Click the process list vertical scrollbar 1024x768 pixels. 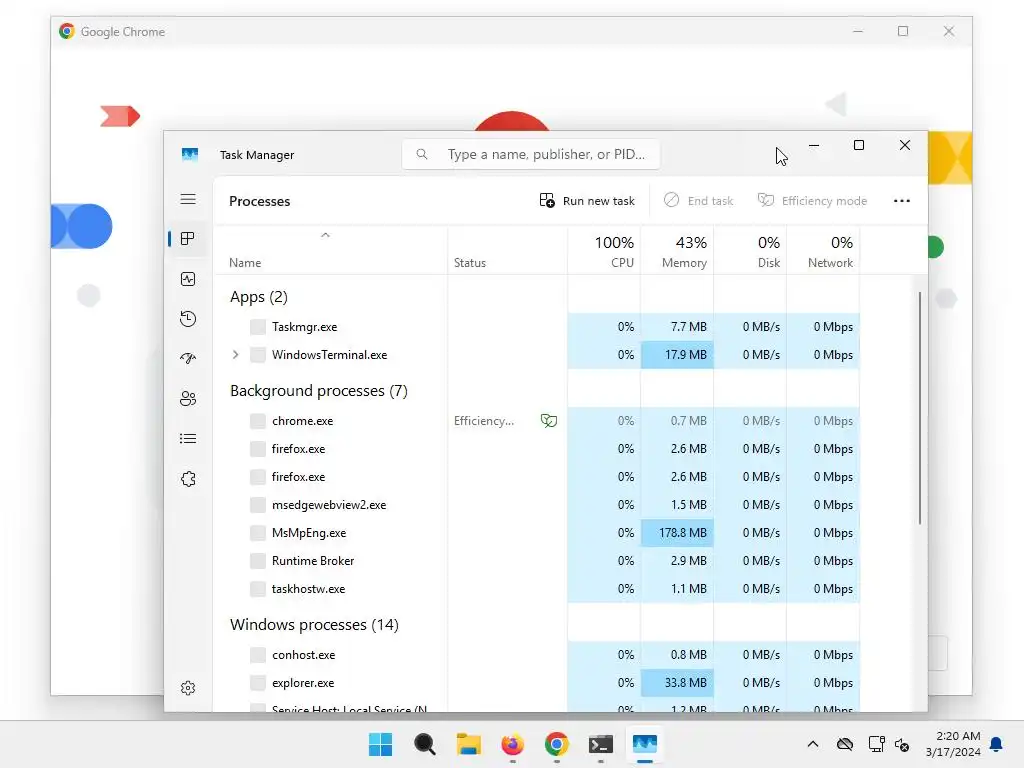tap(920, 408)
